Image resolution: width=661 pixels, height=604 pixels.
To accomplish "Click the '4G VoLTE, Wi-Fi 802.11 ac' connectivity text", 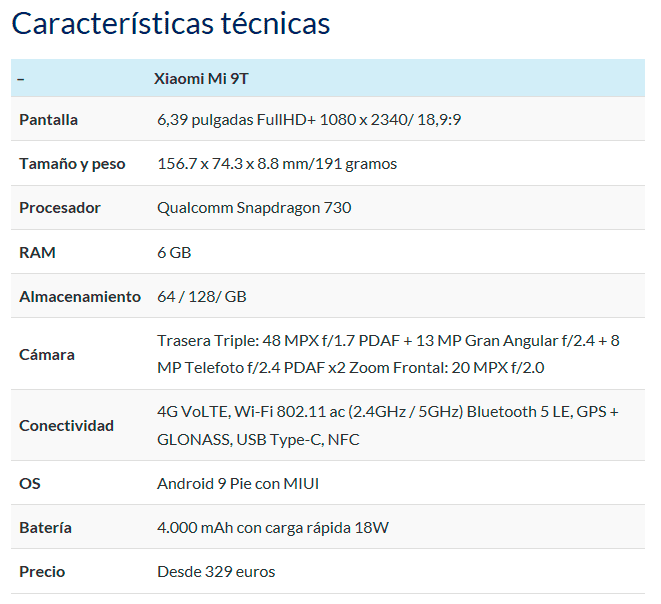I will [388, 426].
